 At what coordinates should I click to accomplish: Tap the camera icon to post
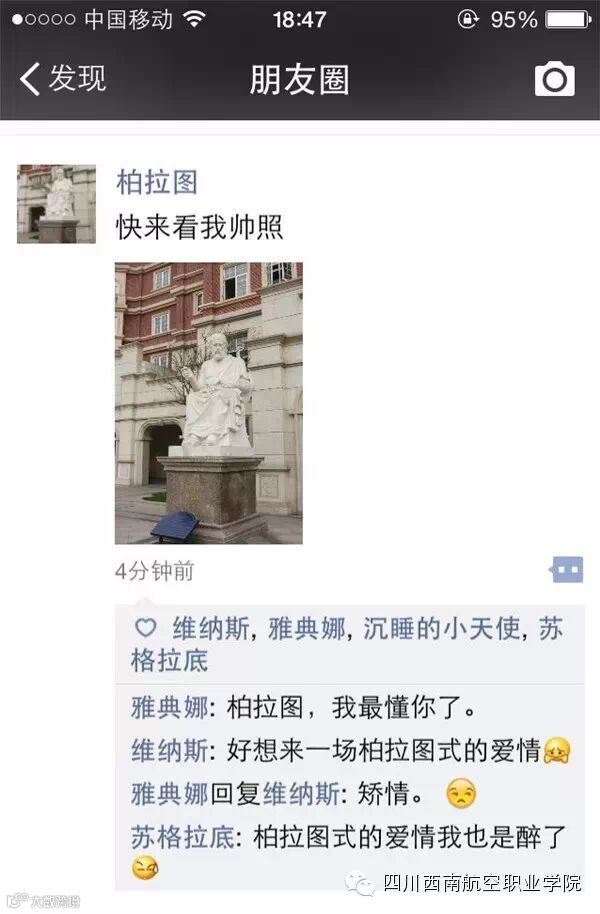555,79
